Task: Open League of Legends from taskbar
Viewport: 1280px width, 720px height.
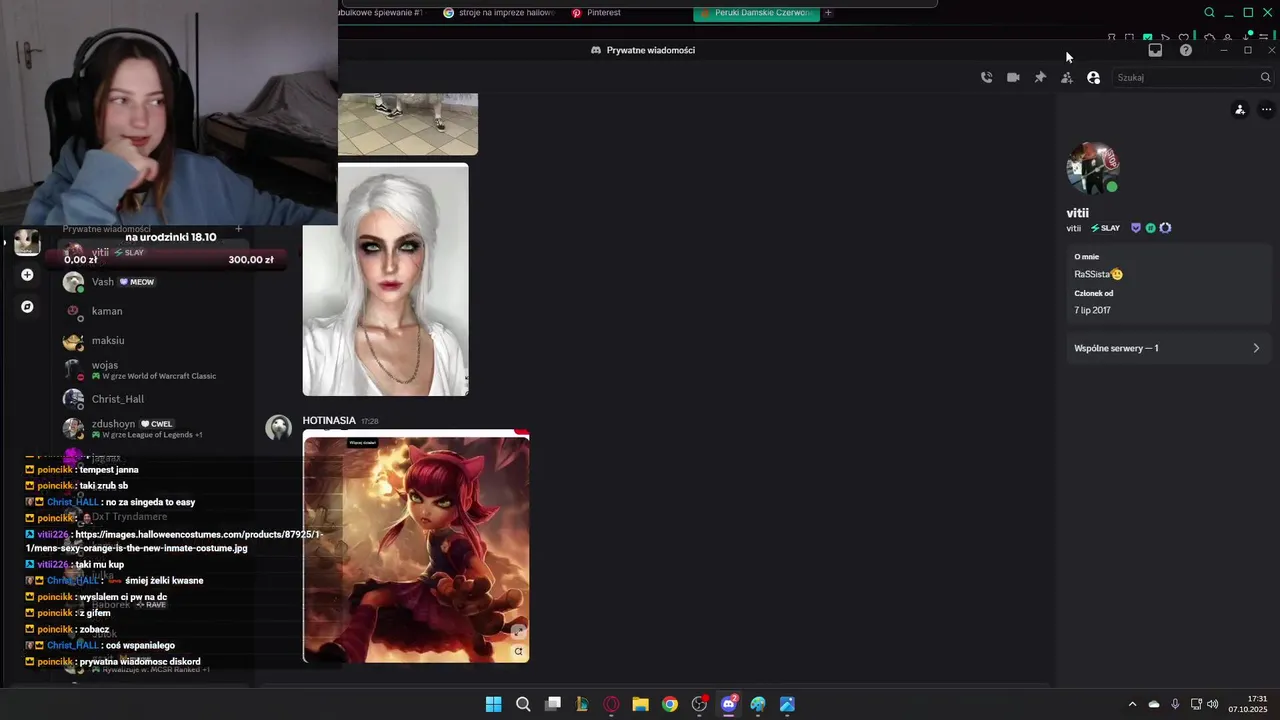Action: (x=582, y=704)
